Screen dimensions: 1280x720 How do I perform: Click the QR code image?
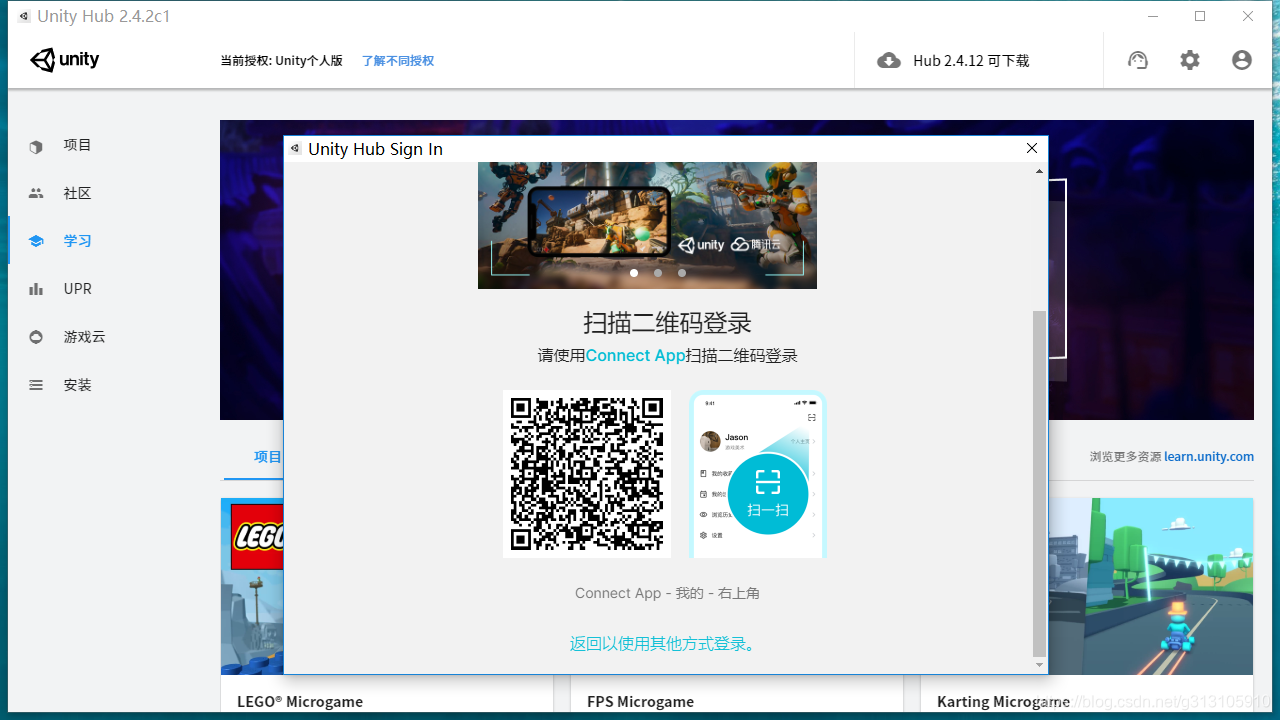coord(587,474)
